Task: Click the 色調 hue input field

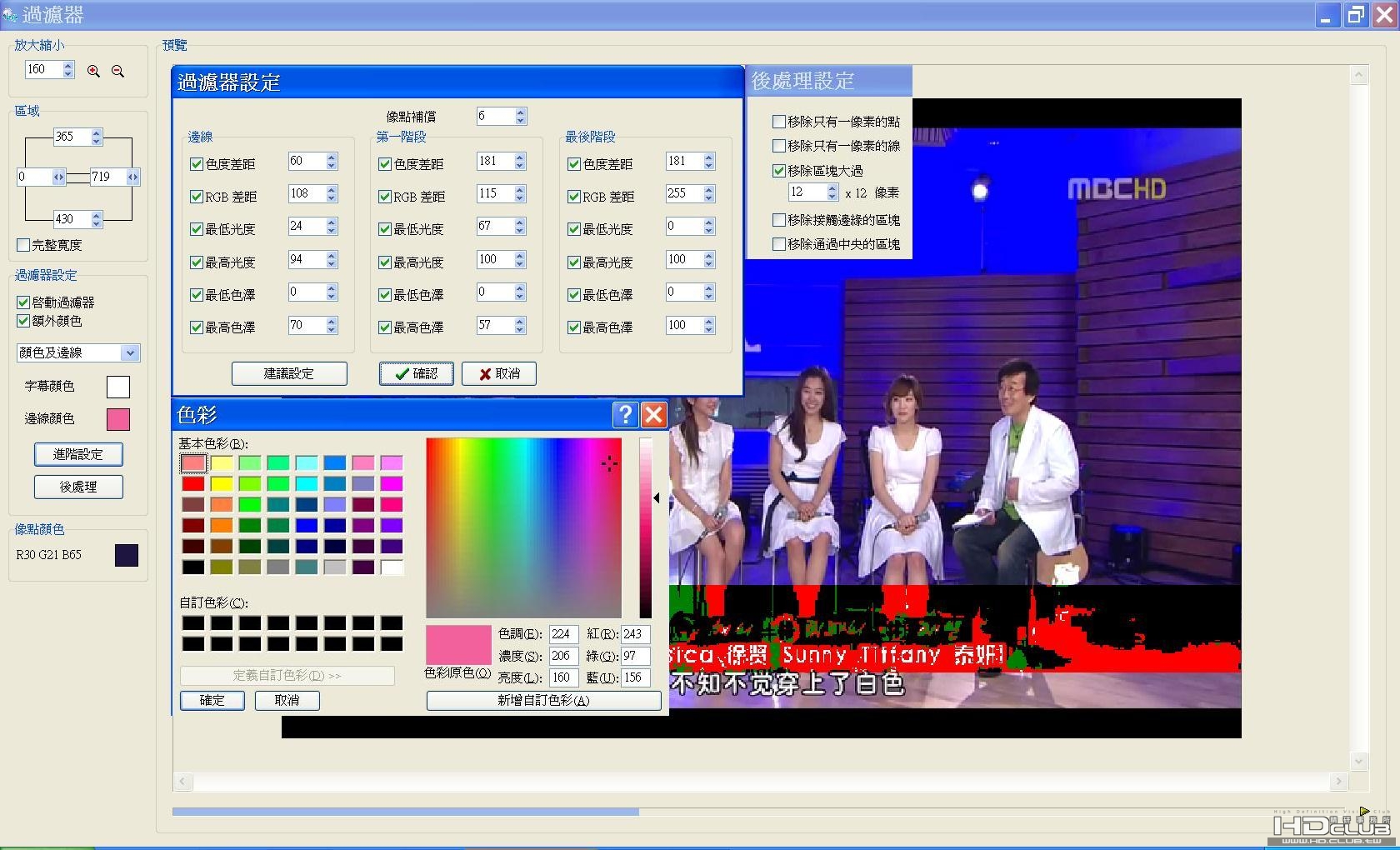Action: (x=563, y=634)
